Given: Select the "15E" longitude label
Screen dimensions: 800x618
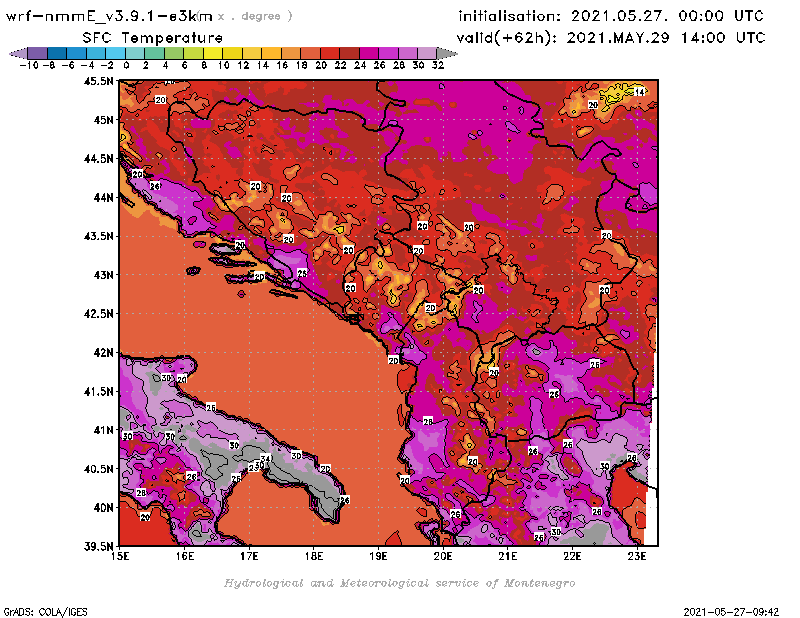Looking at the screenshot, I should tap(120, 556).
